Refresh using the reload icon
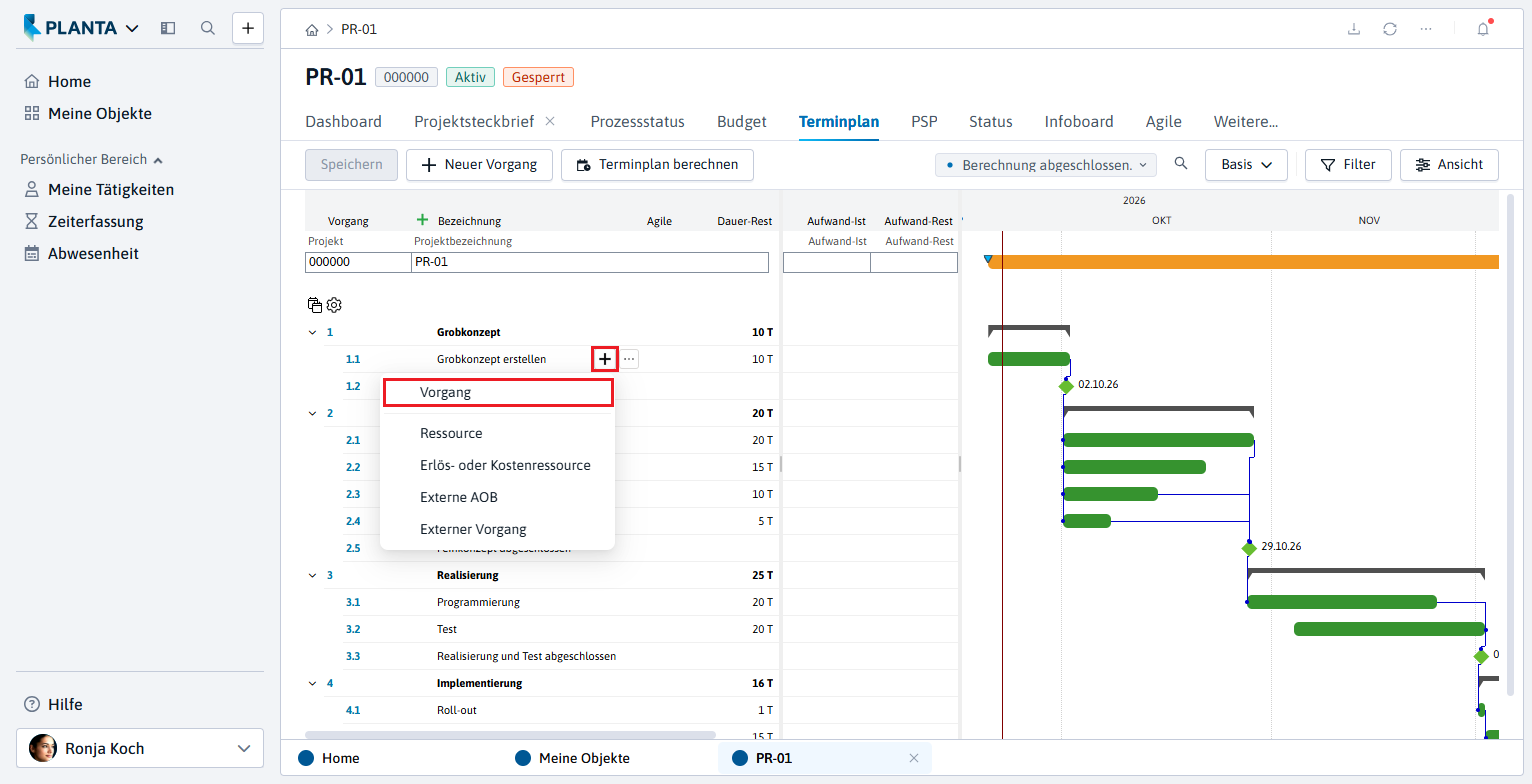Image resolution: width=1532 pixels, height=784 pixels. tap(1390, 29)
